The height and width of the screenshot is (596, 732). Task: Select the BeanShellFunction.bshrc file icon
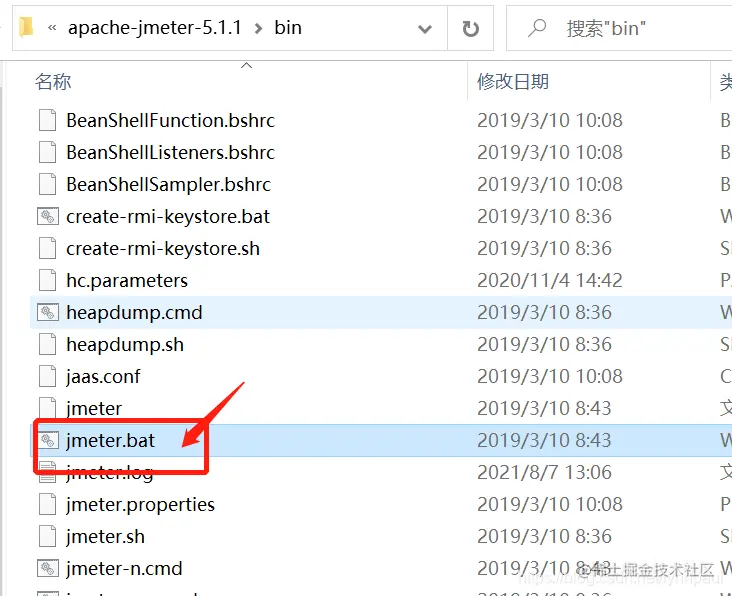(x=48, y=120)
